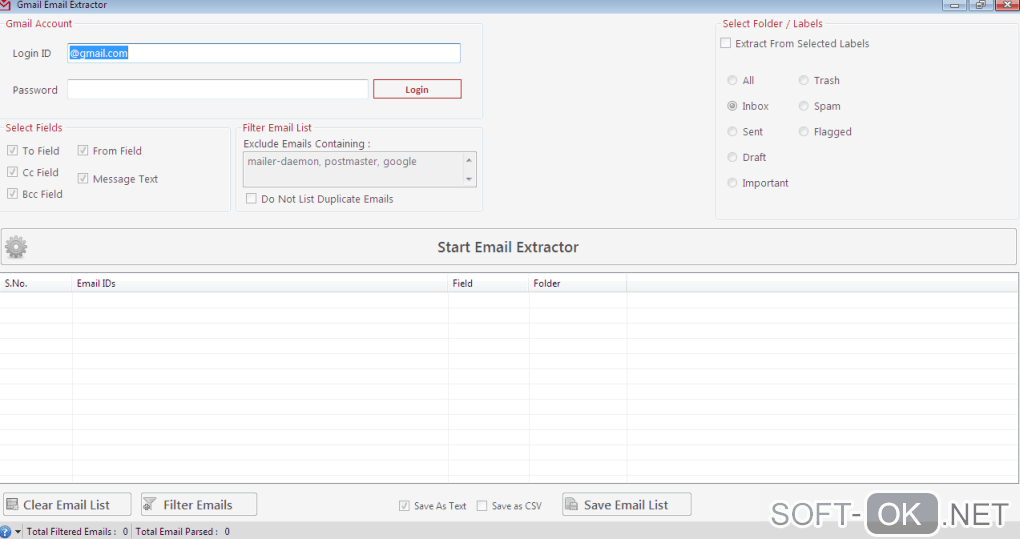
Task: Click the Clear Email List button
Action: tap(67, 505)
